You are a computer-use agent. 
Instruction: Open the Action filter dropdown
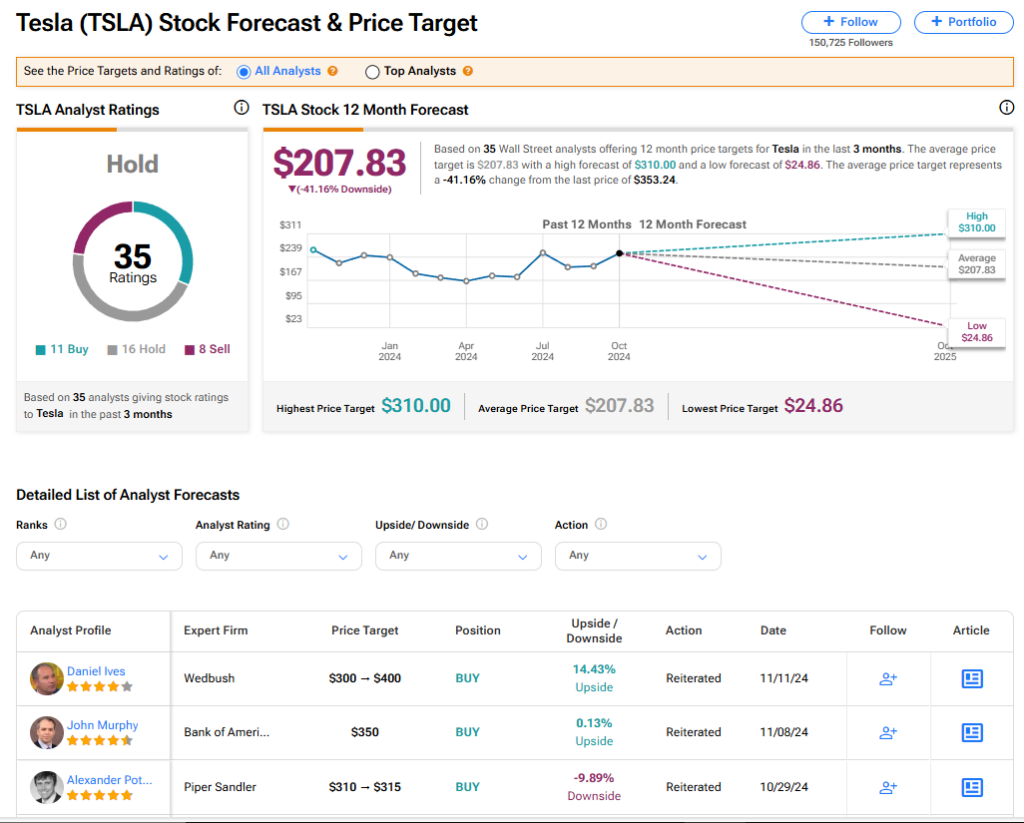[637, 555]
